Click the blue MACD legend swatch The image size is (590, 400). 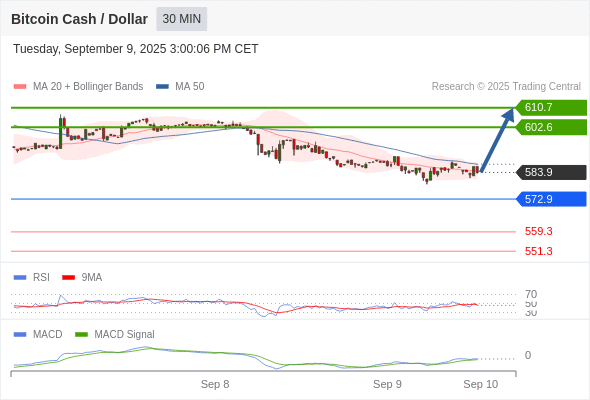click(x=20, y=335)
